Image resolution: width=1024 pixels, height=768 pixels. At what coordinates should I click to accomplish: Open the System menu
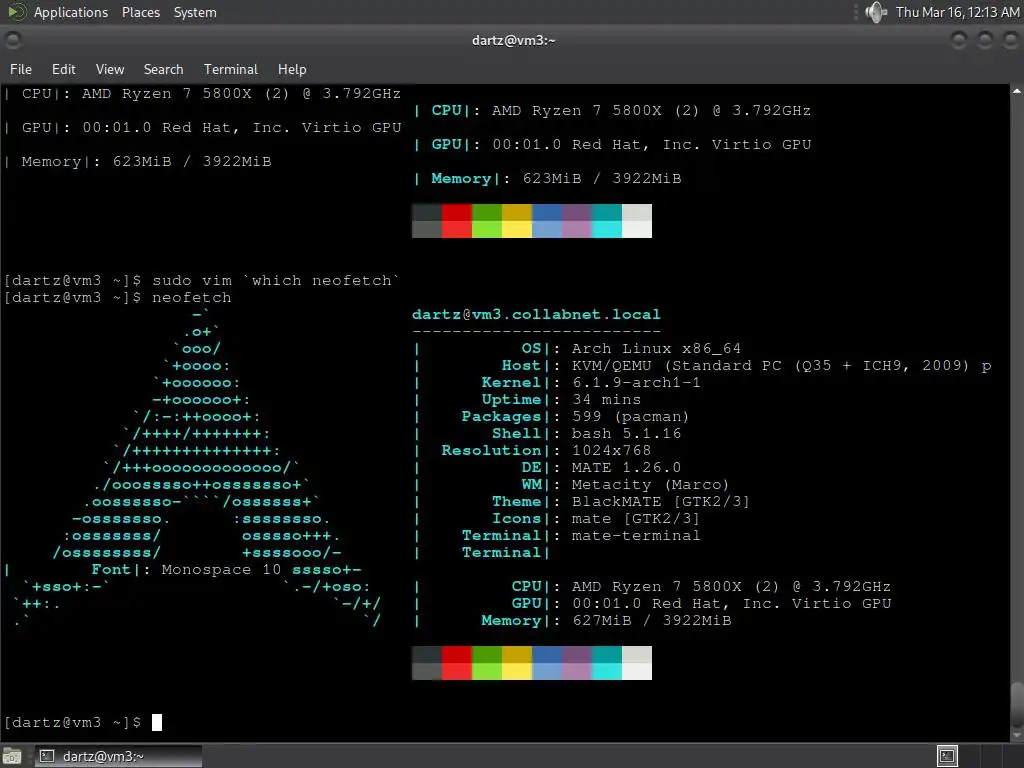(x=195, y=12)
